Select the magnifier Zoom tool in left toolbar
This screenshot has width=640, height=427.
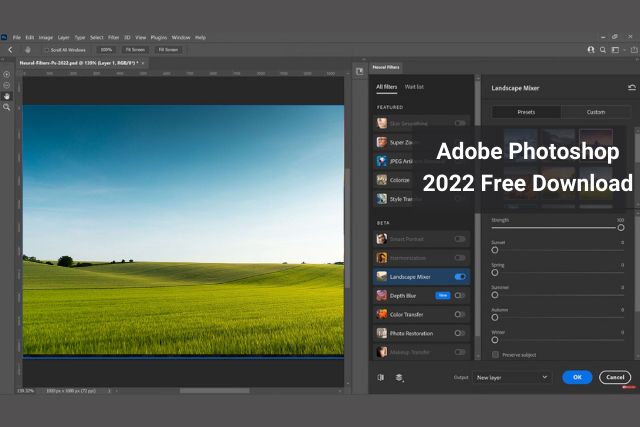click(7, 107)
